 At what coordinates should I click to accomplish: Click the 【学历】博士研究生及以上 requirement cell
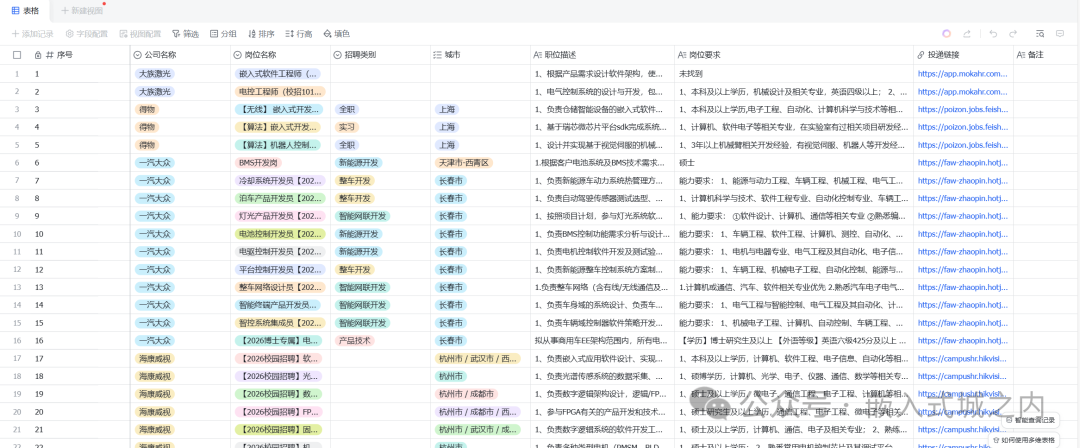pyautogui.click(x=792, y=340)
